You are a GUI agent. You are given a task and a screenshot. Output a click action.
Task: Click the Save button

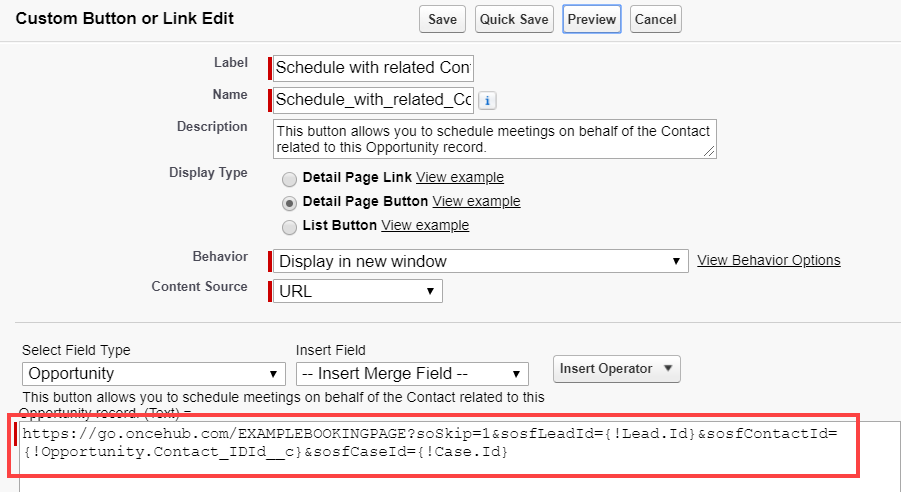[x=442, y=19]
